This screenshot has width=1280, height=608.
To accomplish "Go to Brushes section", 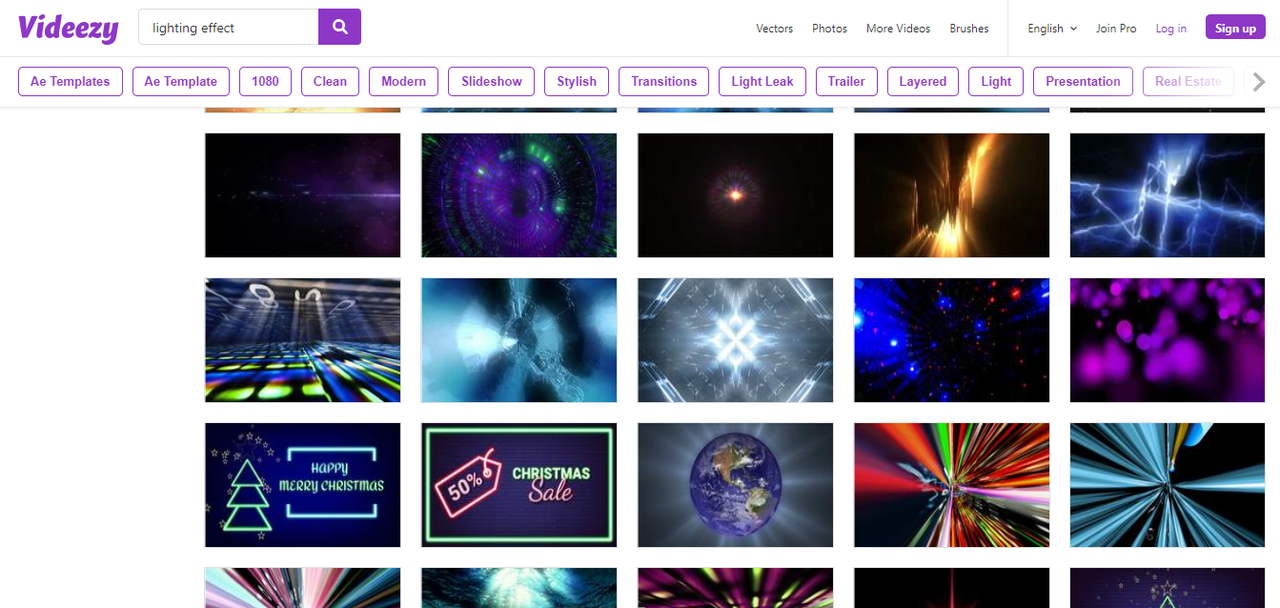I will [969, 28].
